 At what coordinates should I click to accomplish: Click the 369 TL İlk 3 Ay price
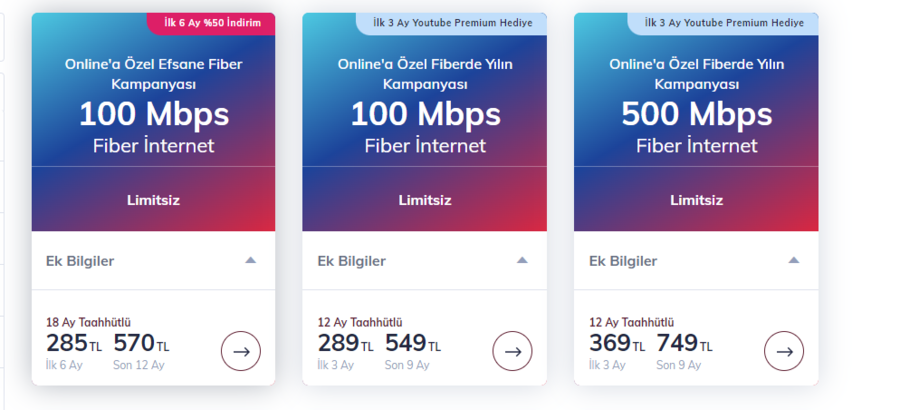click(616, 351)
